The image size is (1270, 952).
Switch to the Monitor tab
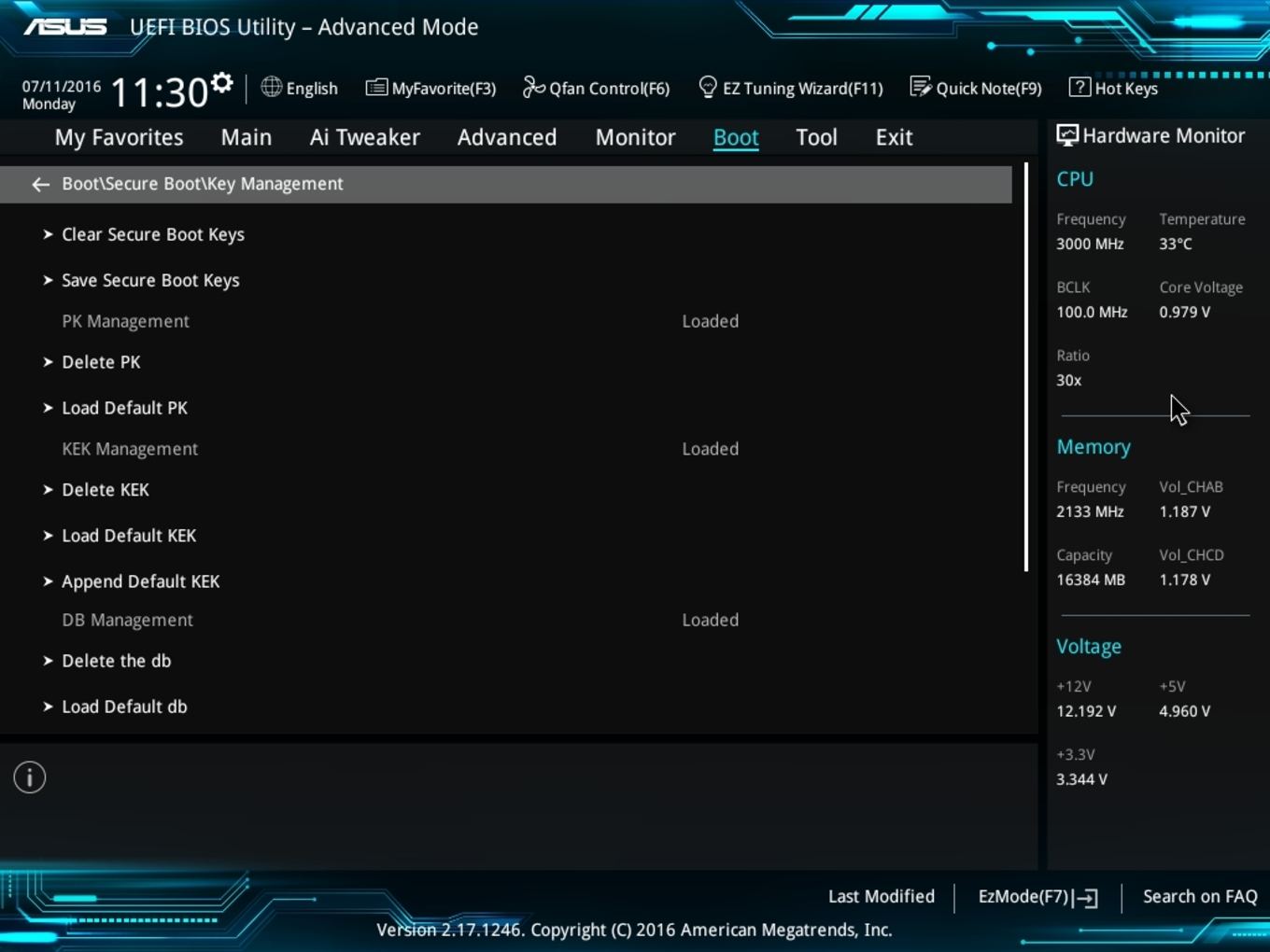click(x=635, y=137)
